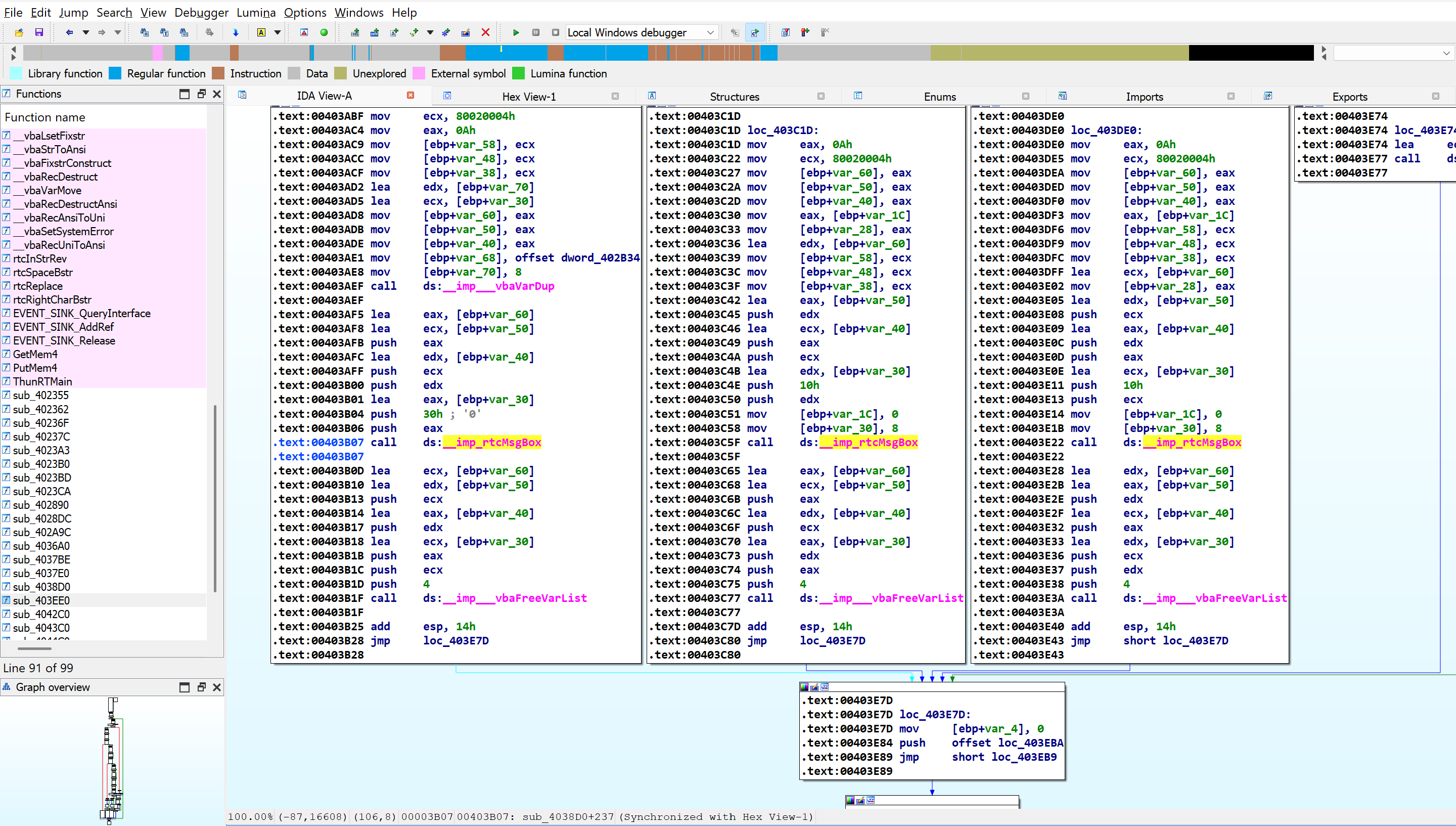1456x826 pixels.
Task: Click the blue down arrow jump icon
Action: 236,32
